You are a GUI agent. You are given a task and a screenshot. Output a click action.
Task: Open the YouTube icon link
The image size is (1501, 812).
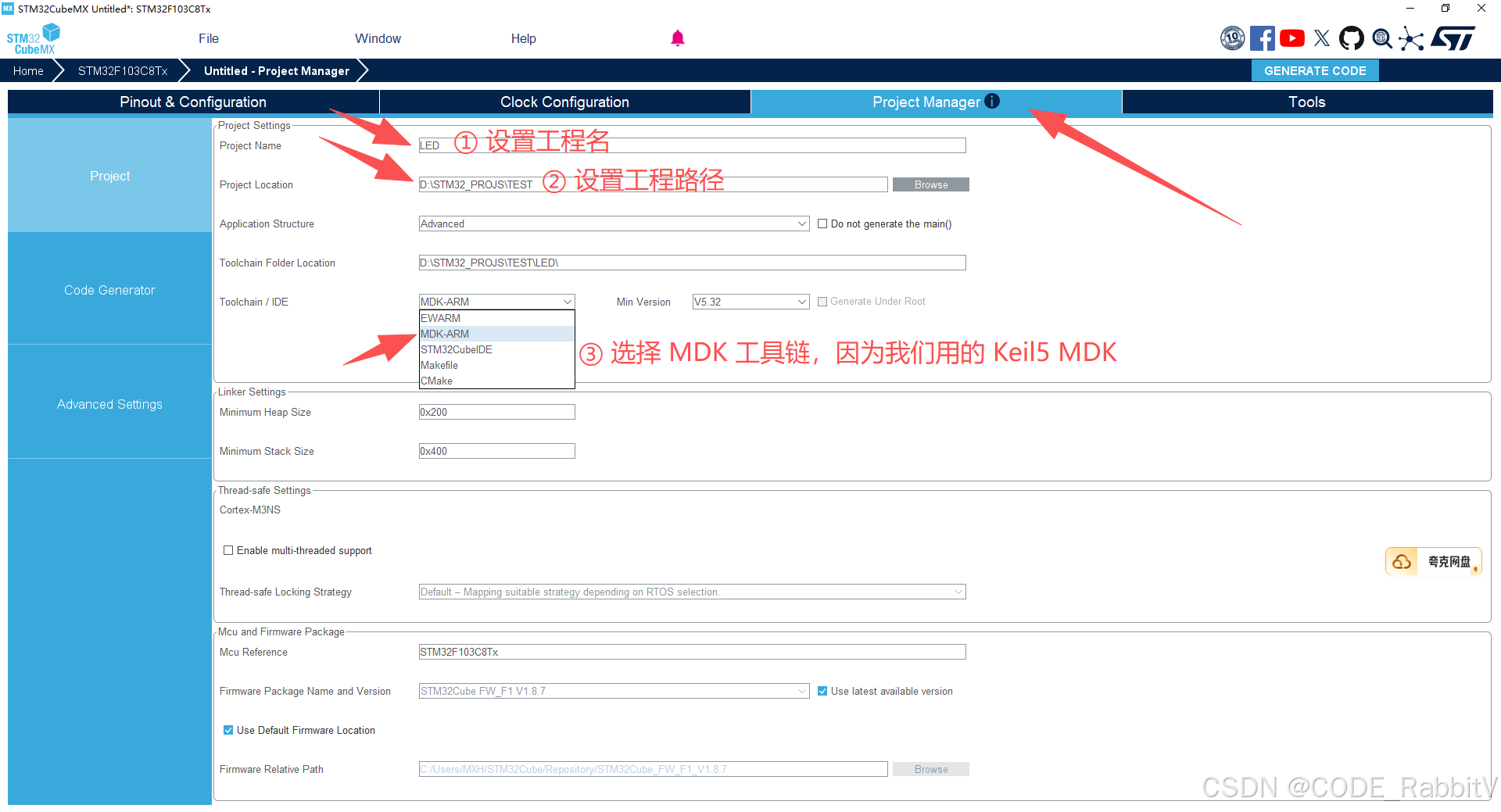1292,38
